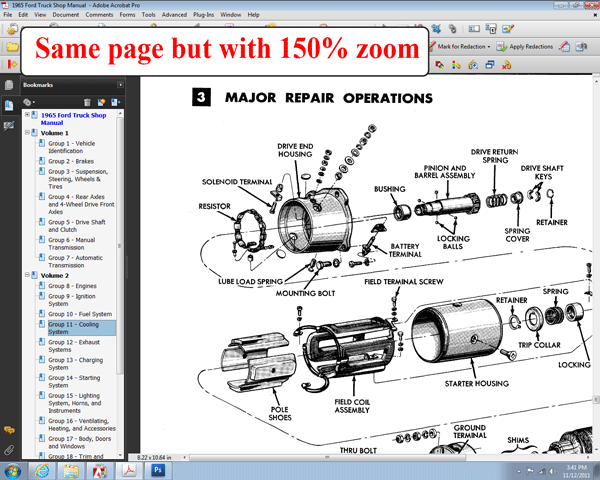Image resolution: width=600 pixels, height=480 pixels.
Task: Open the Attachments paperclip panel icon
Action: 9,450
